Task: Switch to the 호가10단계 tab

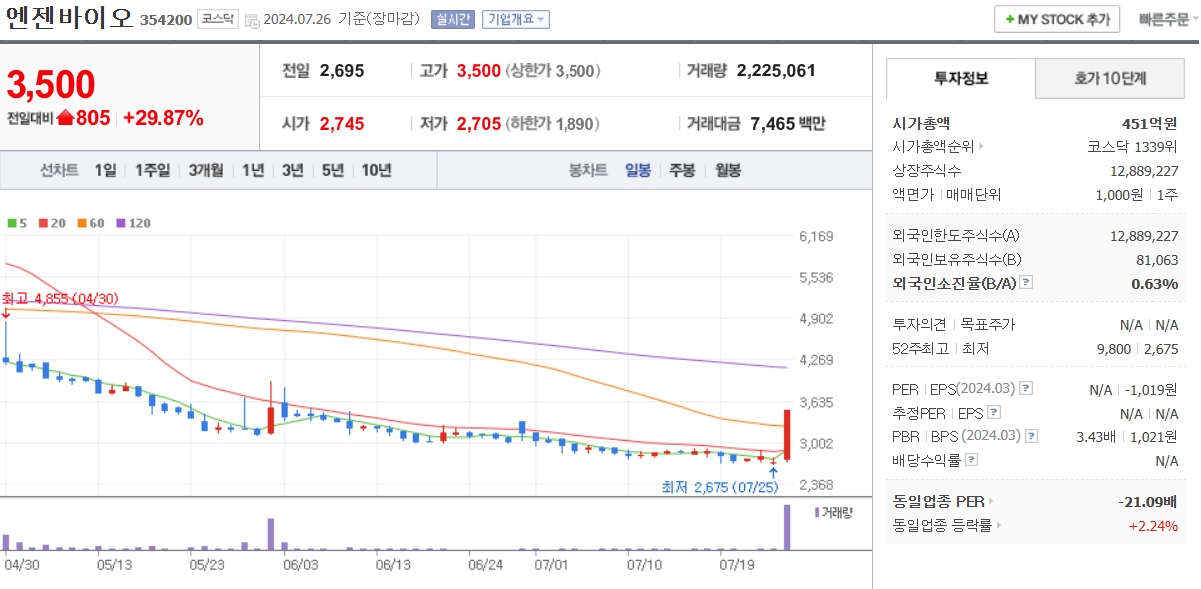Action: click(x=1110, y=78)
